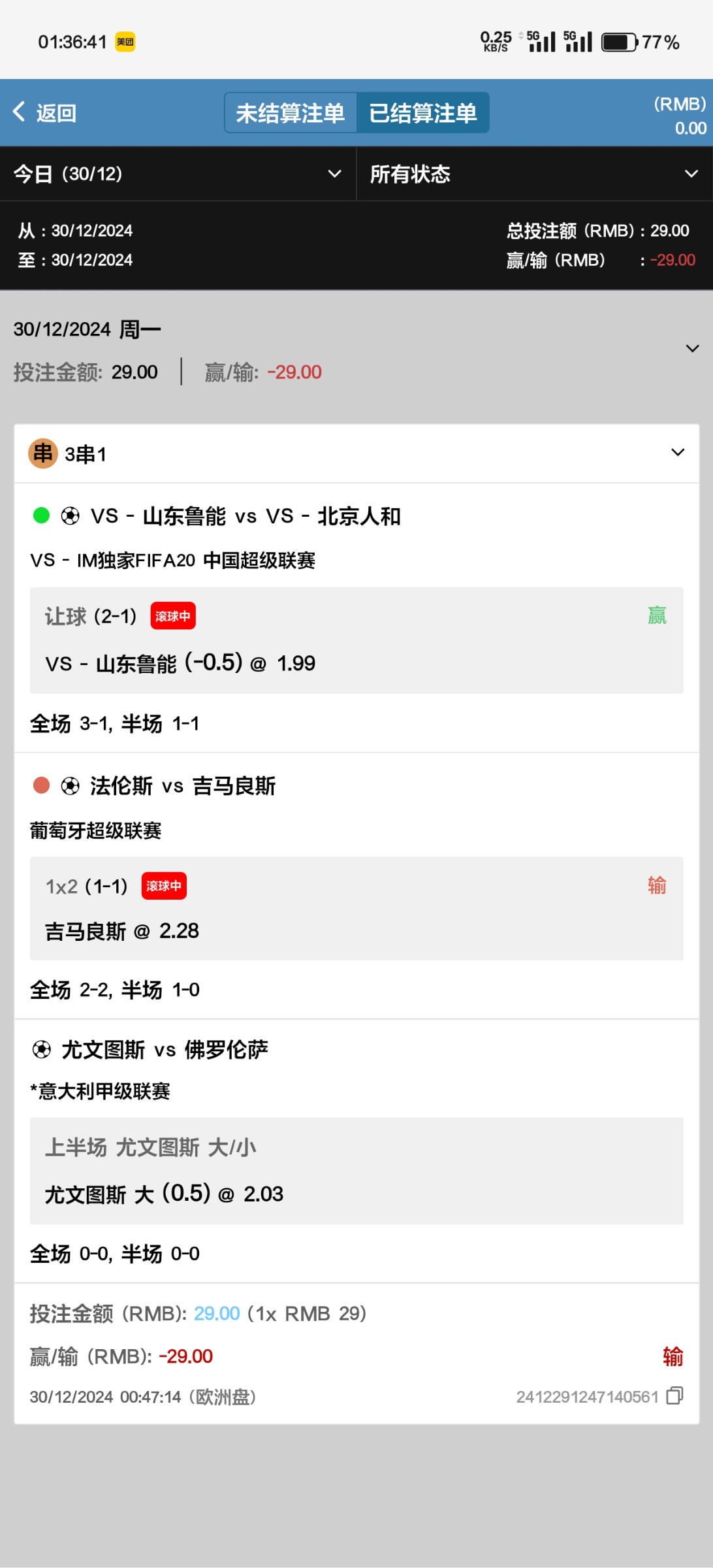Tap the orange 串 parlay badge

point(43,453)
